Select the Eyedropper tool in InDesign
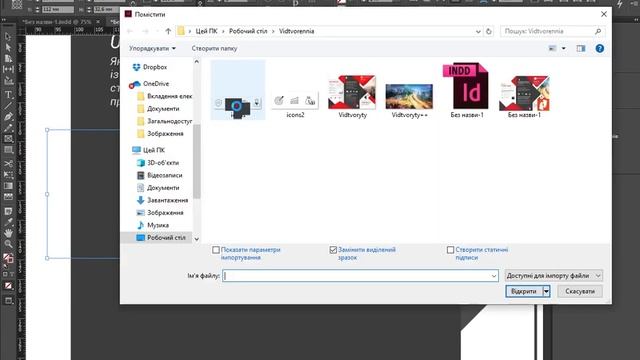Screen dimensions: 640x360 coord(8,222)
